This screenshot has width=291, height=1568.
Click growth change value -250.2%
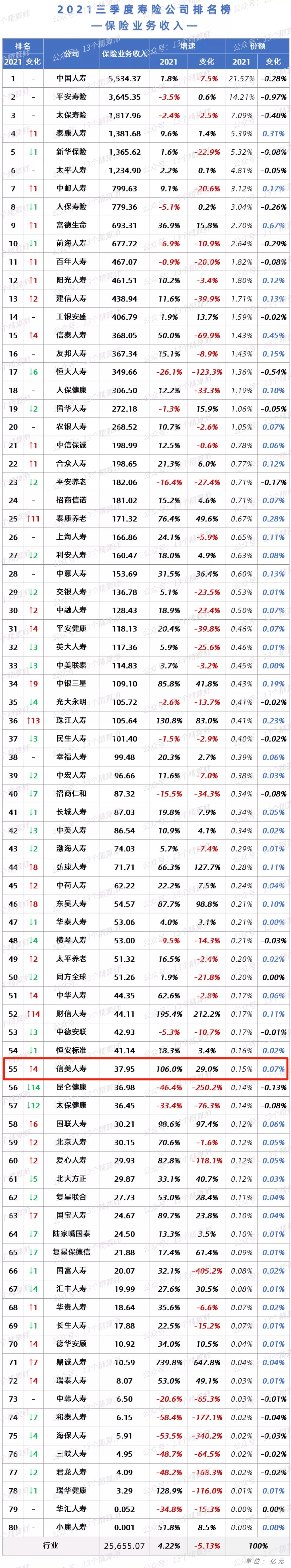(x=207, y=1087)
